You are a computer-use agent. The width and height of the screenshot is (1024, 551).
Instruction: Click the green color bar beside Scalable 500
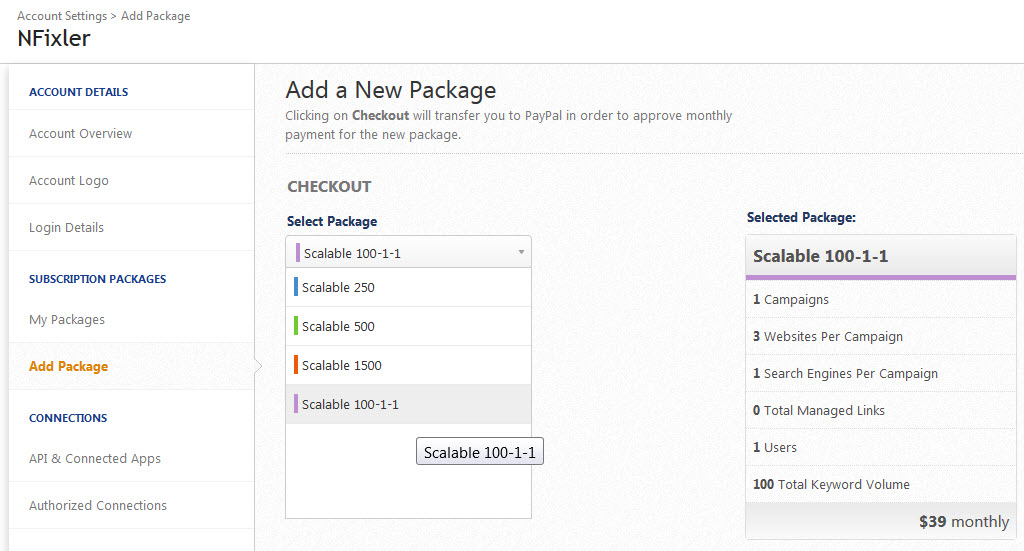coord(296,327)
